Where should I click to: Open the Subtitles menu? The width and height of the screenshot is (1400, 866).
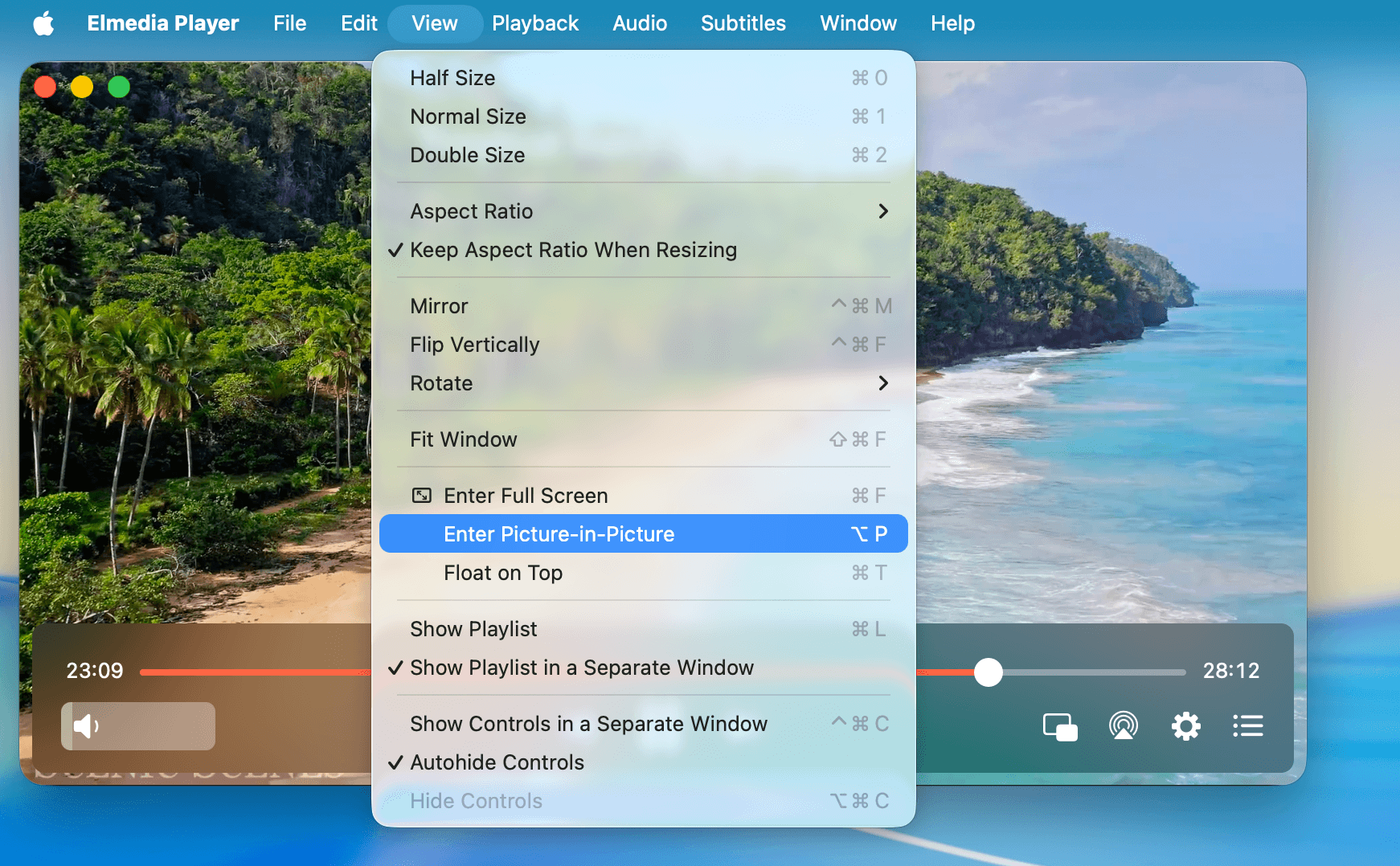(x=743, y=23)
